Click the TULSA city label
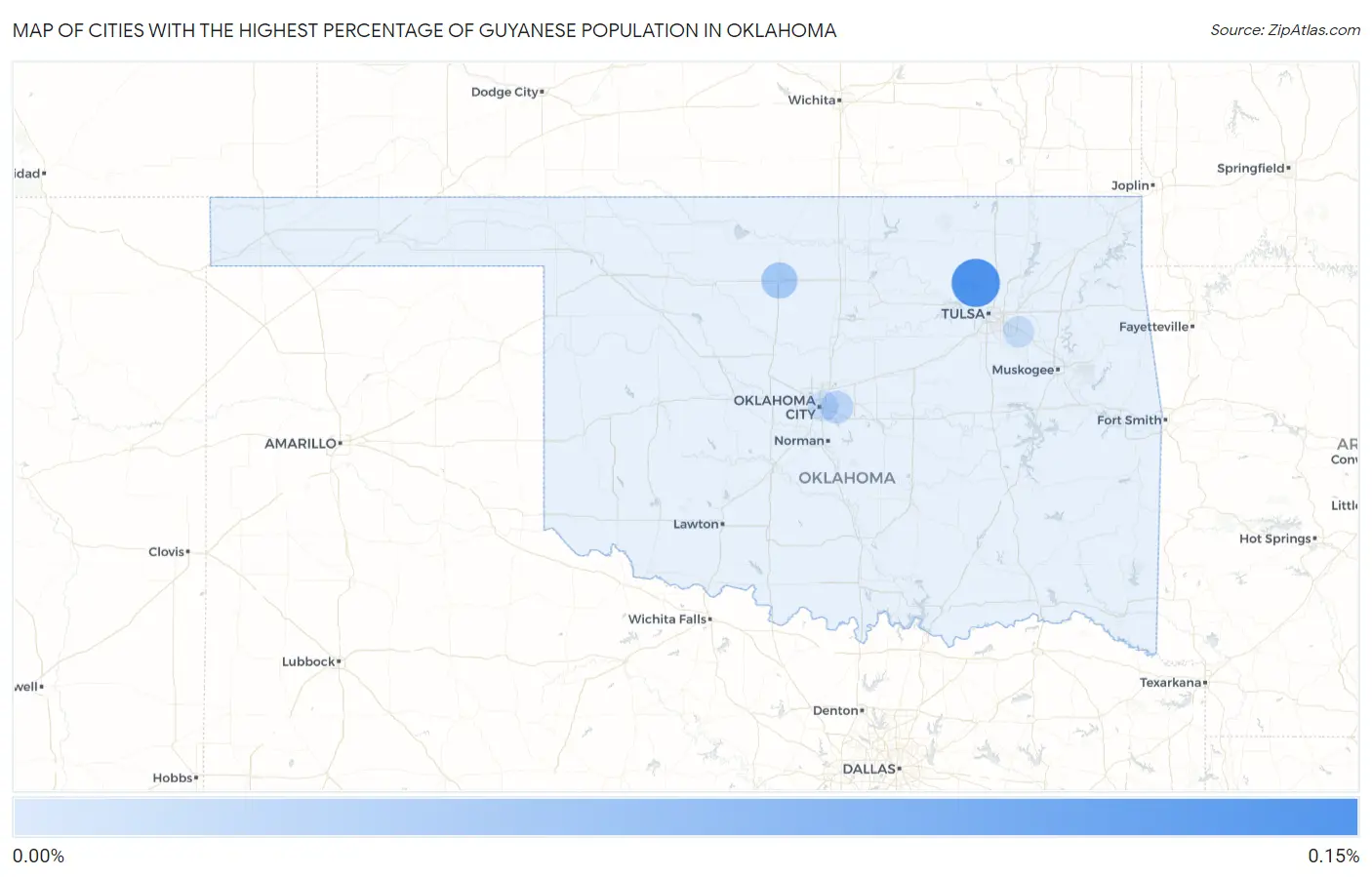The width and height of the screenshot is (1372, 877). tap(963, 314)
